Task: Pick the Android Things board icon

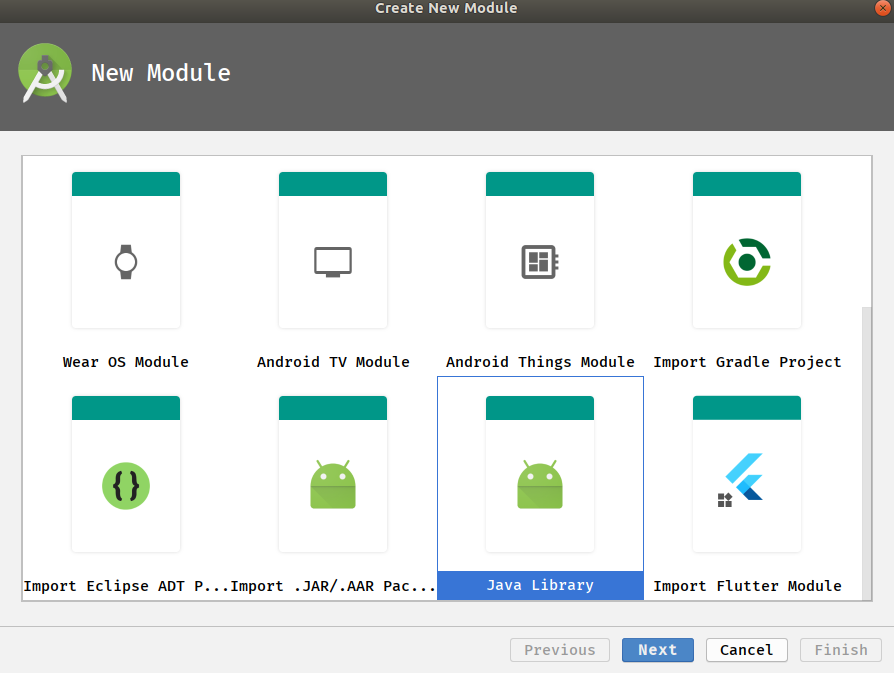Action: click(x=540, y=262)
